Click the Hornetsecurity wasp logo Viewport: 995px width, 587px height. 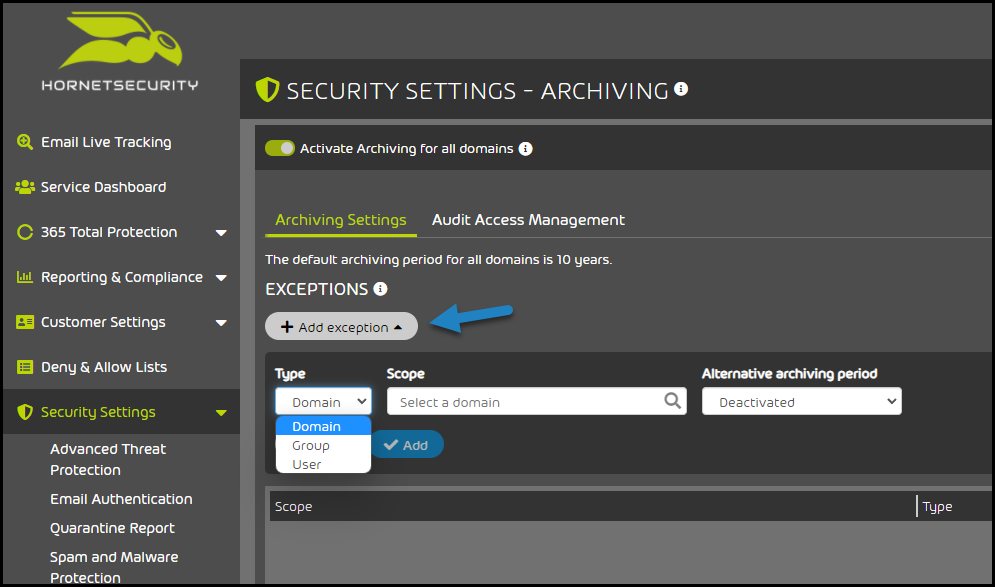[x=121, y=40]
